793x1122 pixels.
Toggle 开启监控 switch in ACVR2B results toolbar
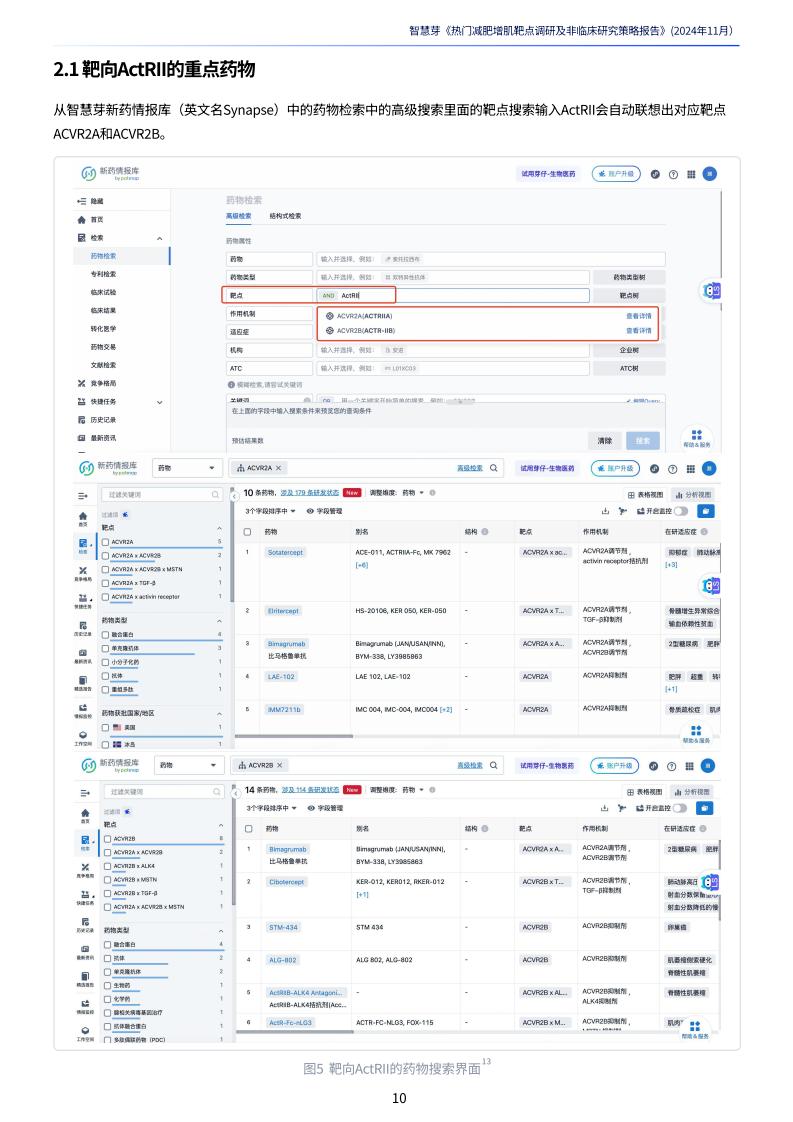tap(679, 808)
